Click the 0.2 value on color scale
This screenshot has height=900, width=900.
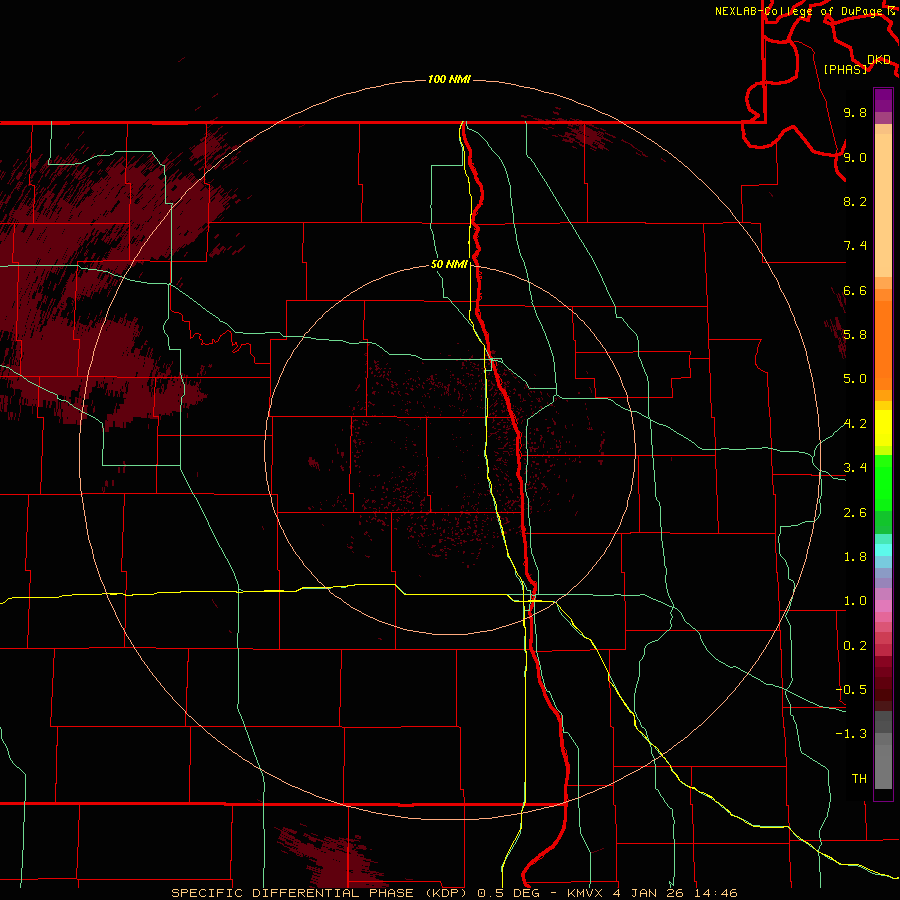[855, 646]
